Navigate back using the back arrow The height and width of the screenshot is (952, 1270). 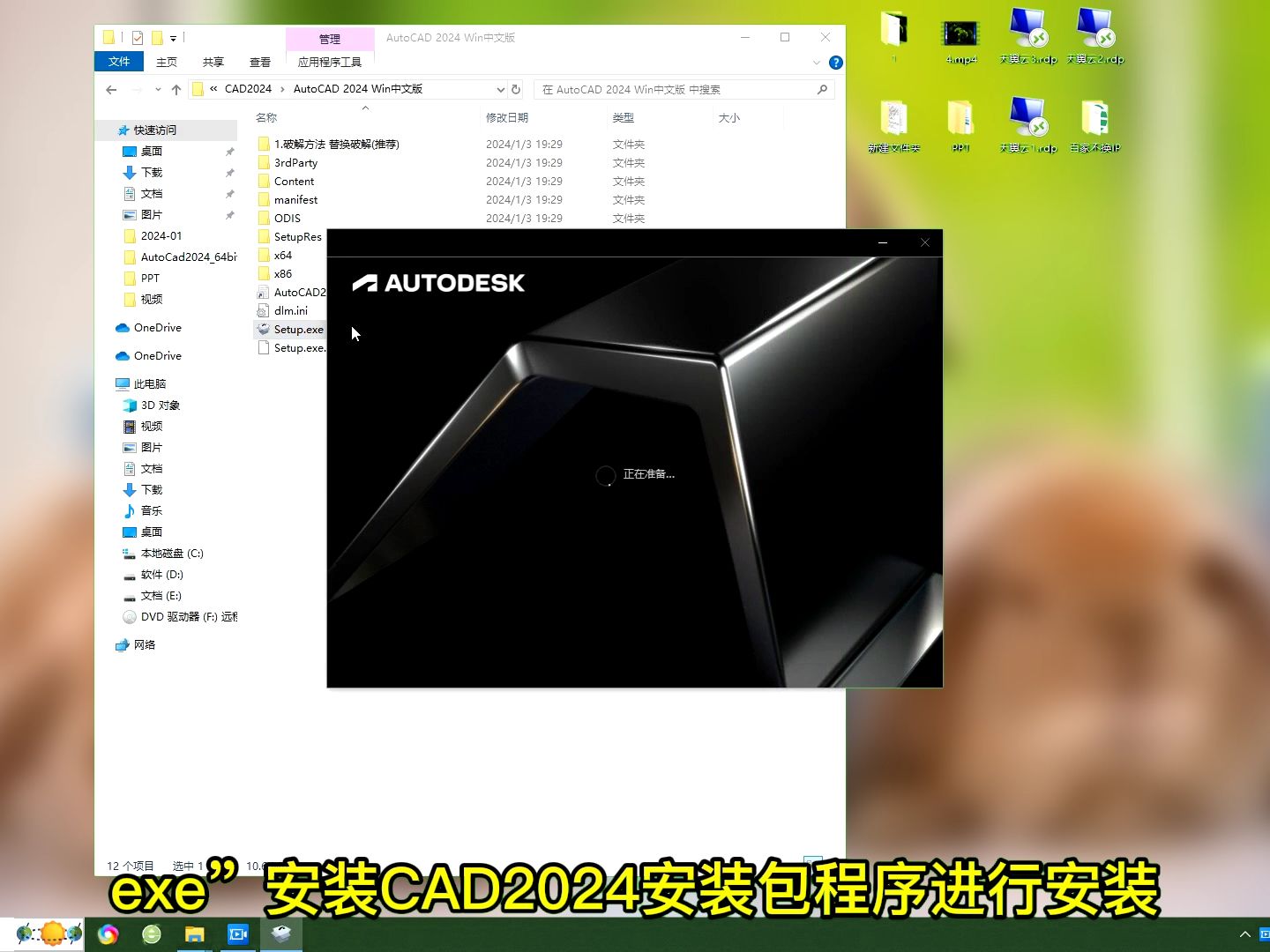[x=110, y=89]
